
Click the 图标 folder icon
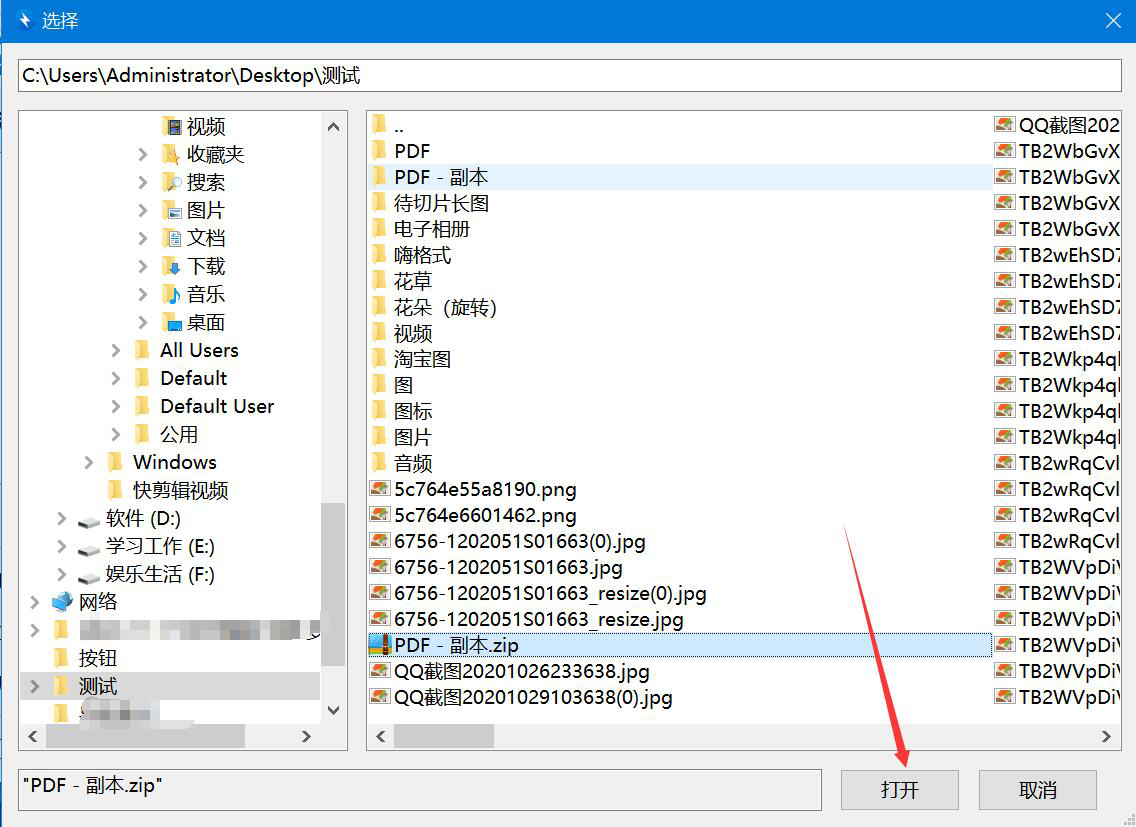pyautogui.click(x=379, y=411)
